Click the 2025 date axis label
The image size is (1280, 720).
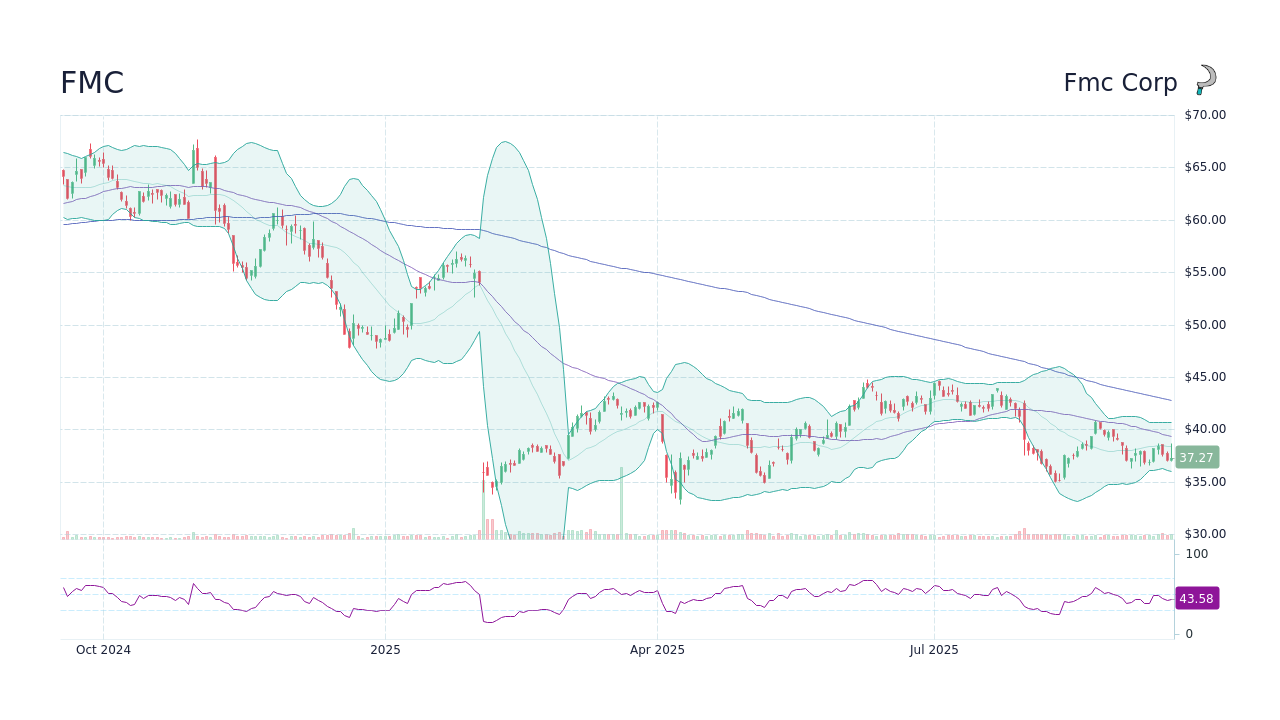coord(385,650)
